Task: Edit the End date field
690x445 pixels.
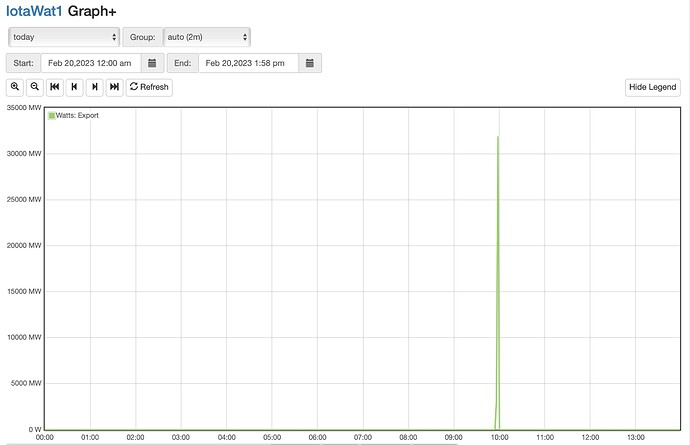Action: pos(248,63)
